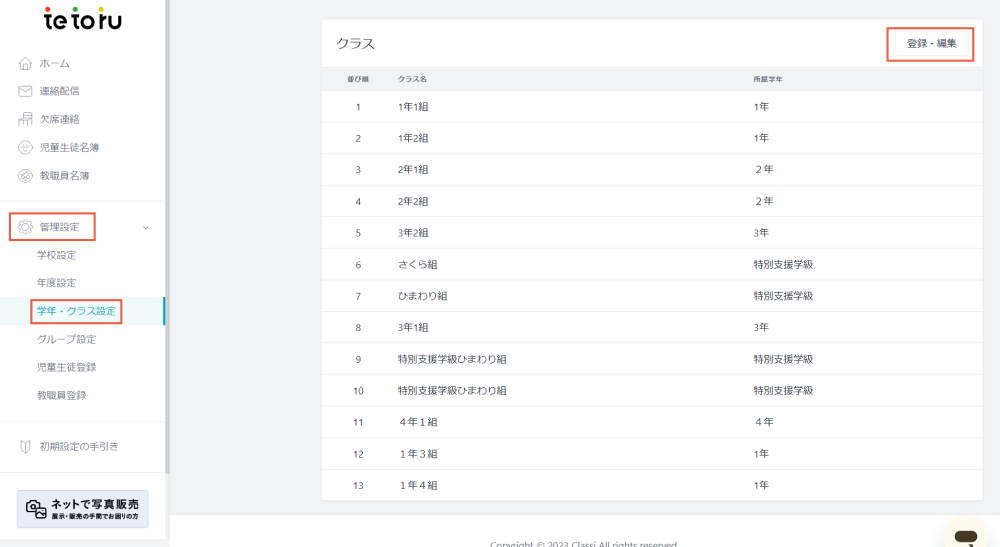This screenshot has width=1000, height=547.
Task: Select 学年・クラス設定 menu item
Action: [76, 311]
